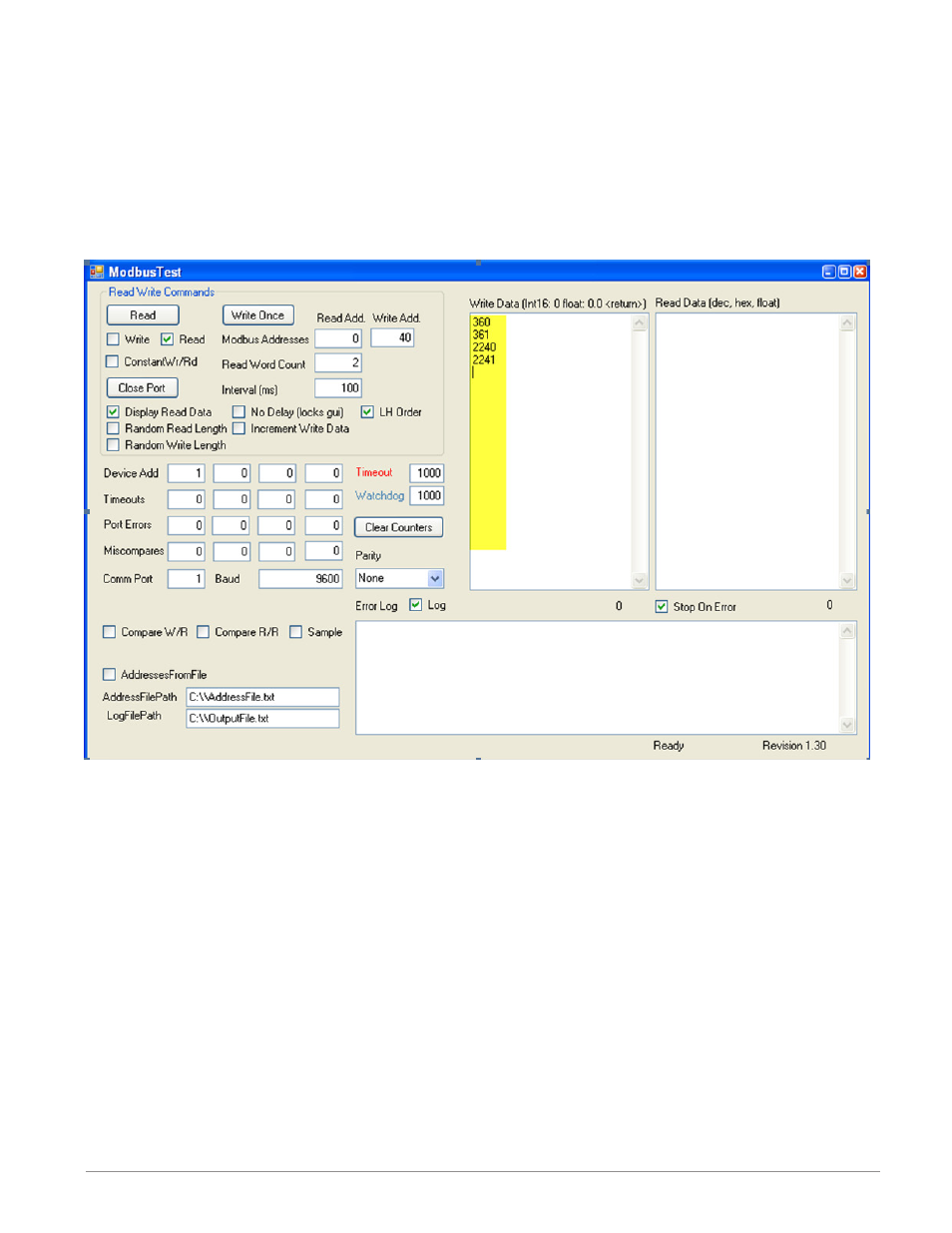952x1233 pixels.
Task: Click Write Data scrollbar down arrow
Action: (x=640, y=580)
